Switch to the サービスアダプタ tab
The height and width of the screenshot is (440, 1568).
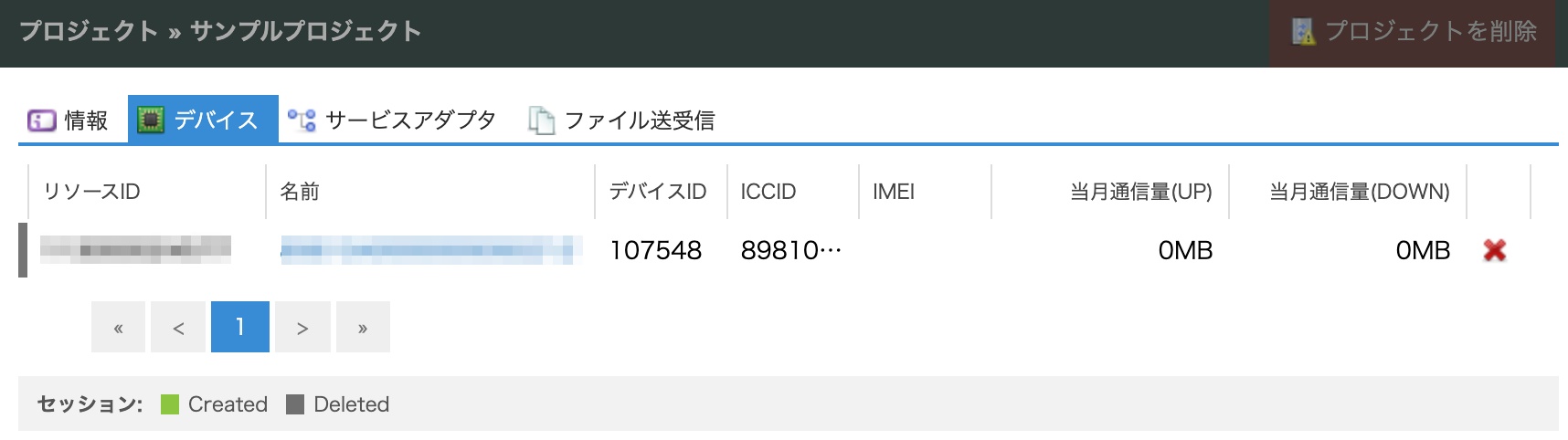[x=410, y=120]
